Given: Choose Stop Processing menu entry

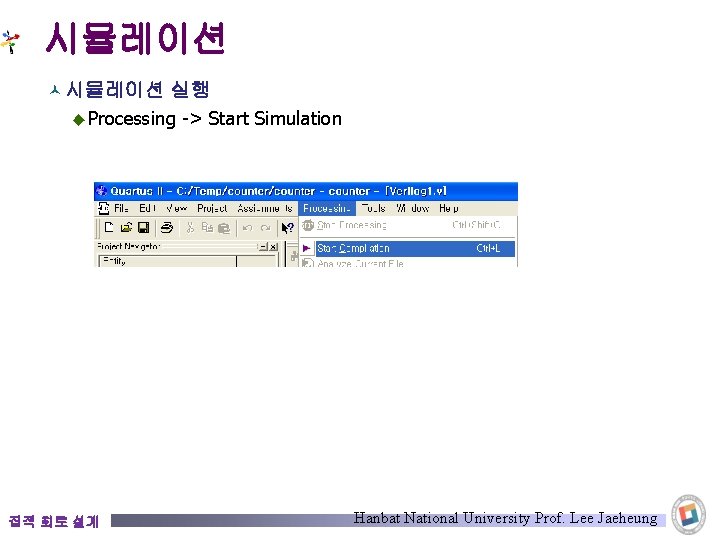Looking at the screenshot, I should (x=407, y=225).
